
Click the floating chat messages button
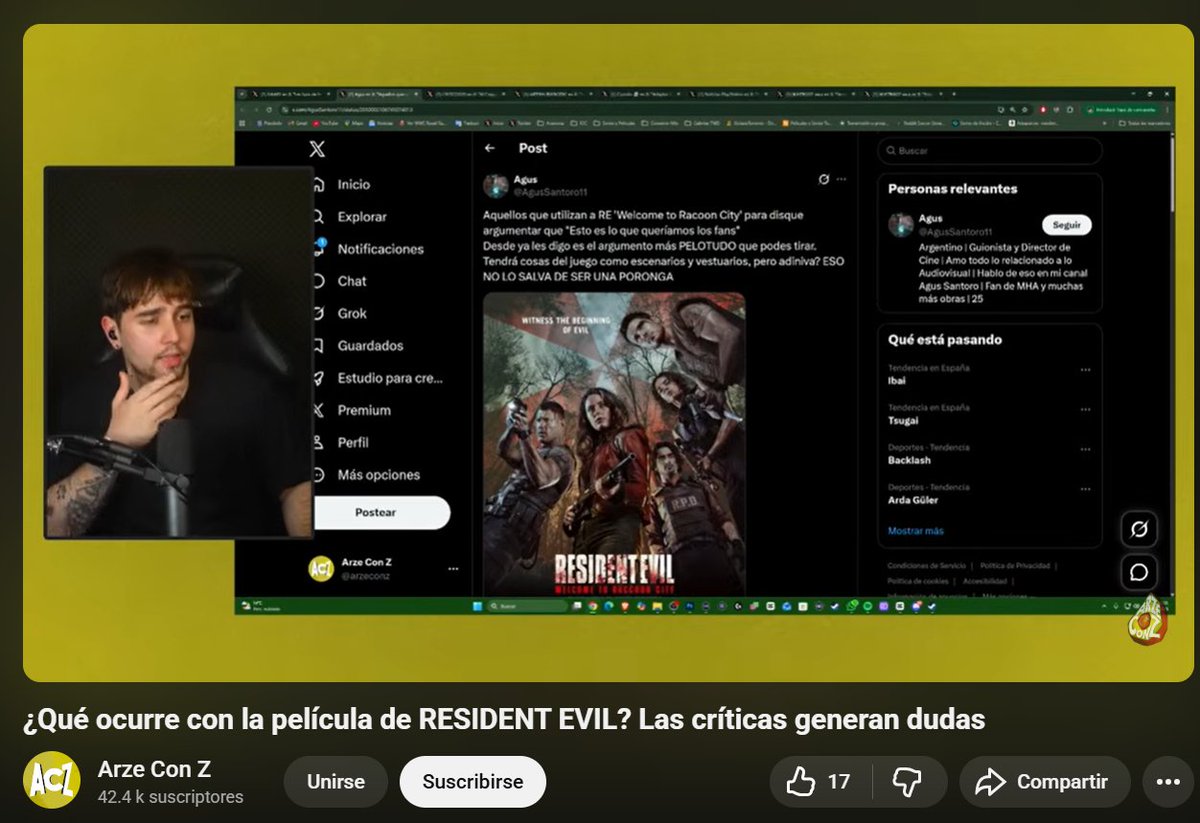(x=1138, y=572)
